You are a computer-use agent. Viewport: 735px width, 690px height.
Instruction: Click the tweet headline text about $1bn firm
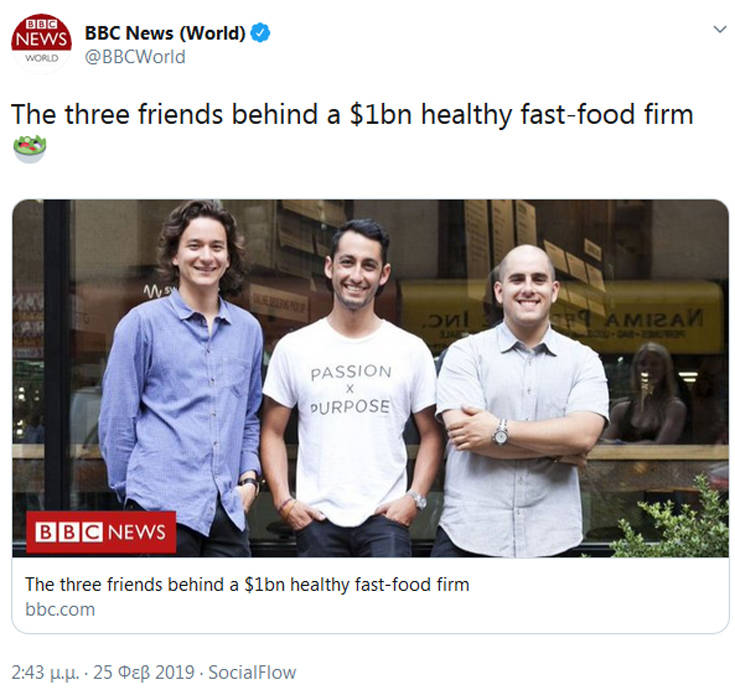coord(352,114)
